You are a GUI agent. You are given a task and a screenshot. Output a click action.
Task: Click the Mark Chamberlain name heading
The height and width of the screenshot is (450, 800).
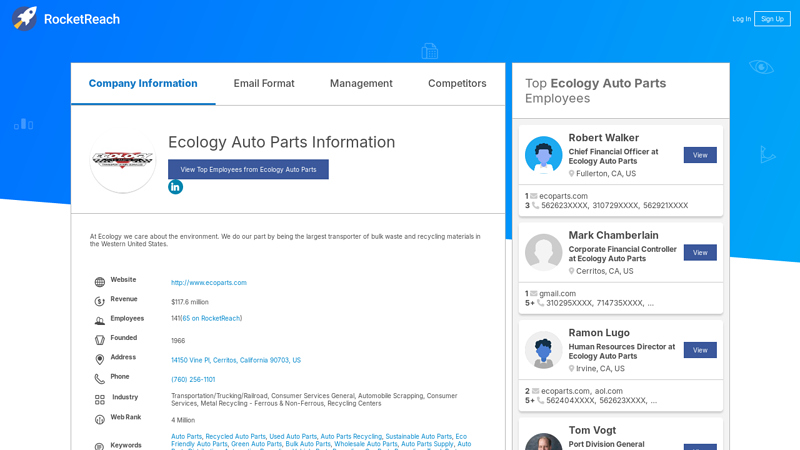(x=613, y=235)
